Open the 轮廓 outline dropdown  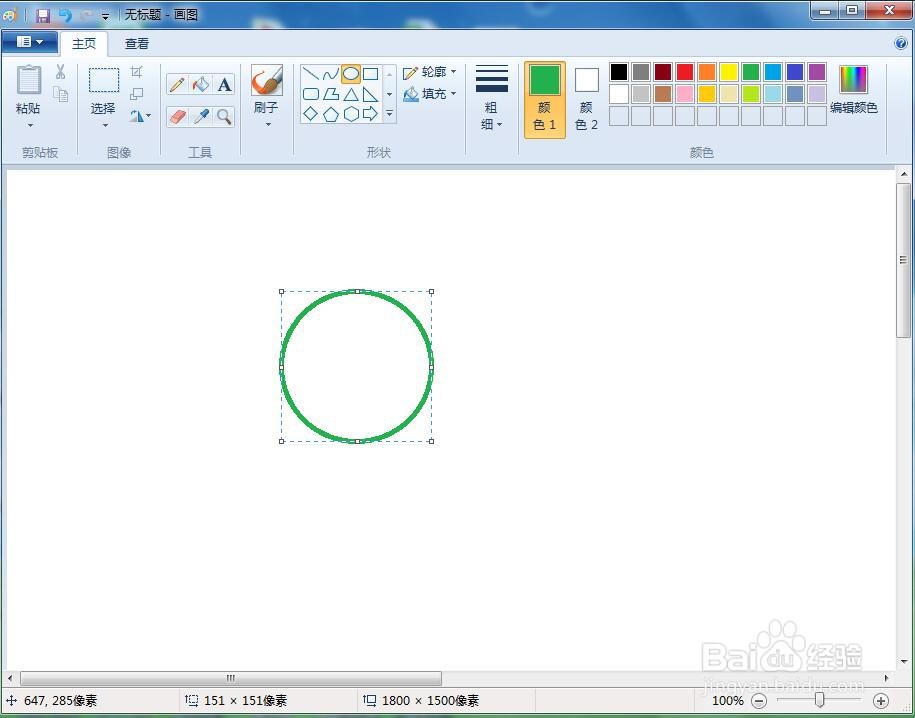pyautogui.click(x=429, y=72)
